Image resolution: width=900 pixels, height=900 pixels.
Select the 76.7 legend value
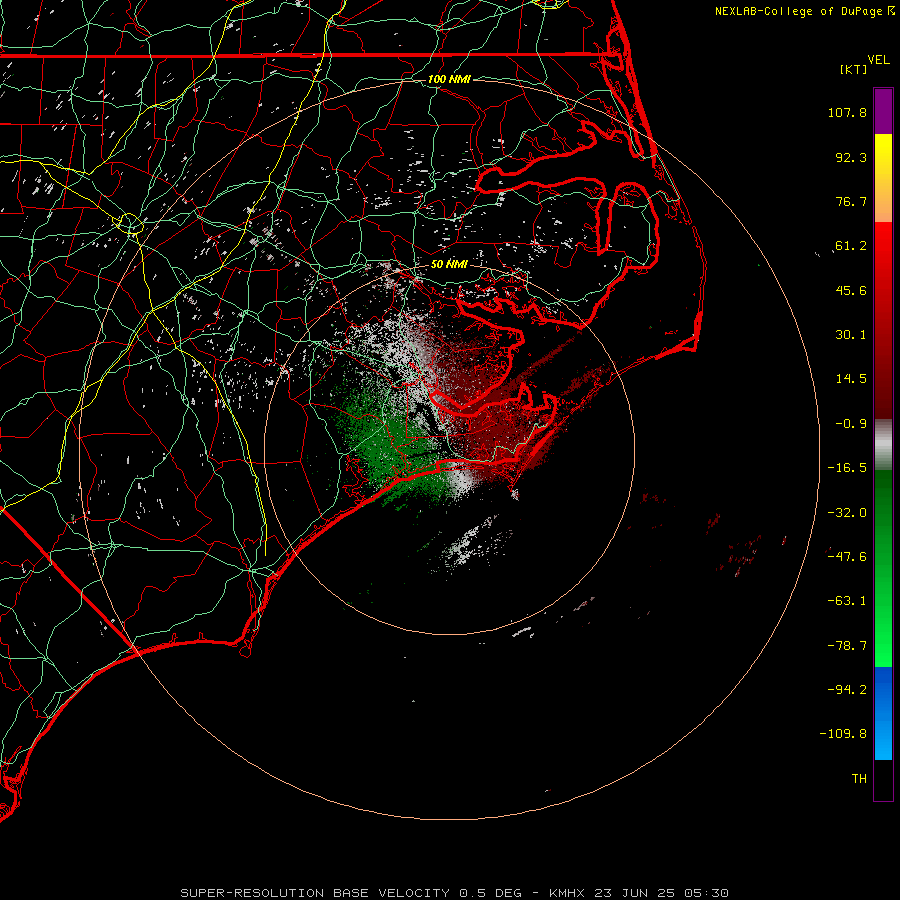coord(851,201)
